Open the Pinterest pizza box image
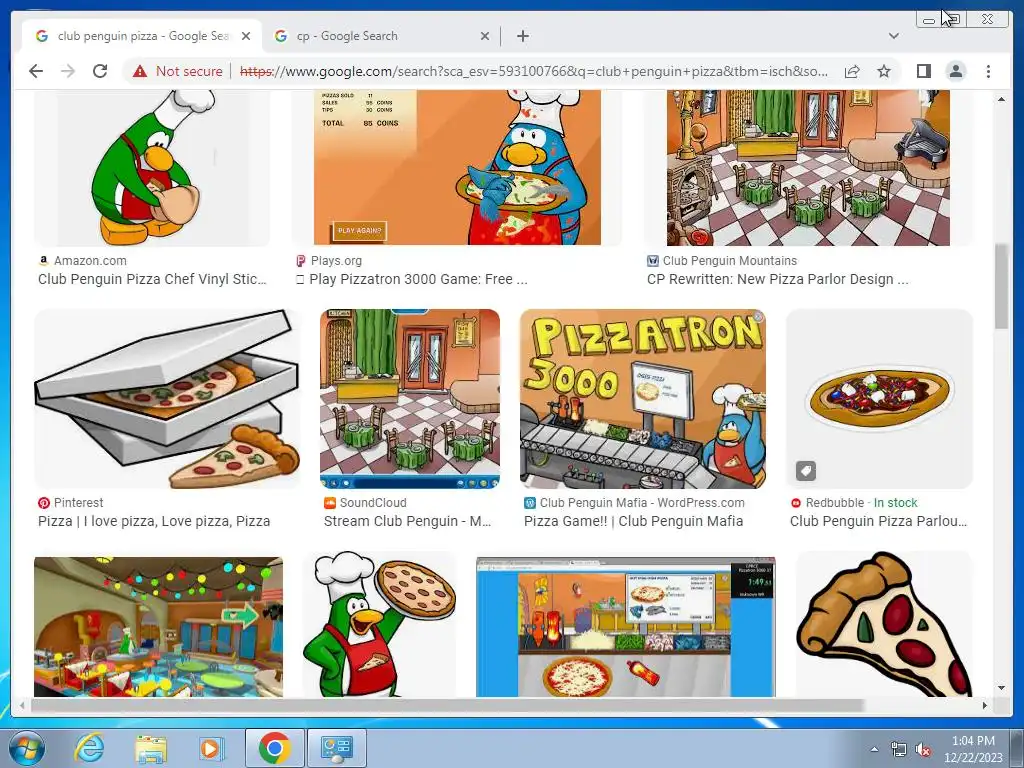The image size is (1024, 768). [x=167, y=399]
